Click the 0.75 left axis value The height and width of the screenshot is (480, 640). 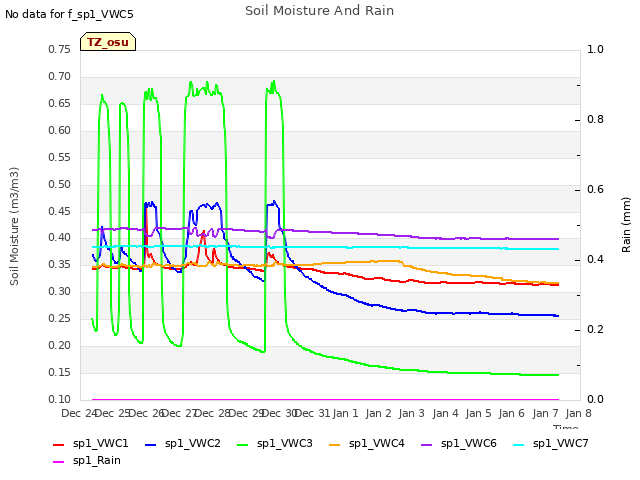60,49
